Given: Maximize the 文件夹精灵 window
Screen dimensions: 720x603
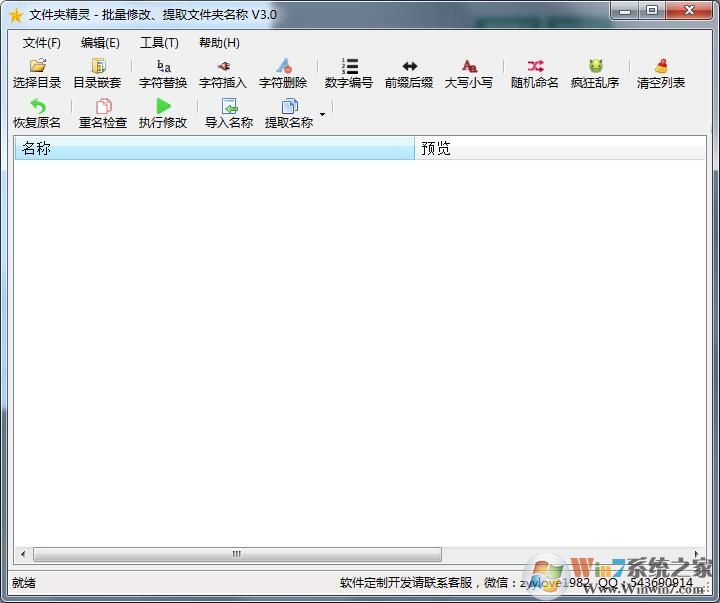Looking at the screenshot, I should (x=652, y=11).
